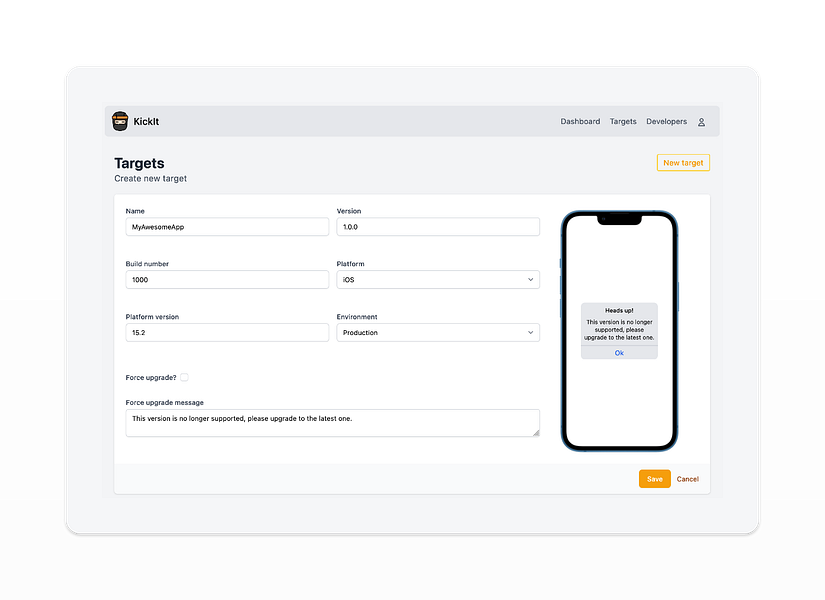Click the 'Create new target' subtitle
Screen dimensions: 825x600
tap(150, 178)
